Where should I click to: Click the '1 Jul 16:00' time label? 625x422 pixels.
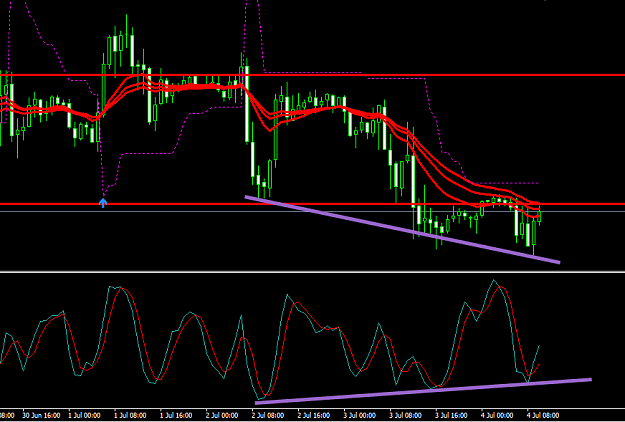pyautogui.click(x=176, y=415)
